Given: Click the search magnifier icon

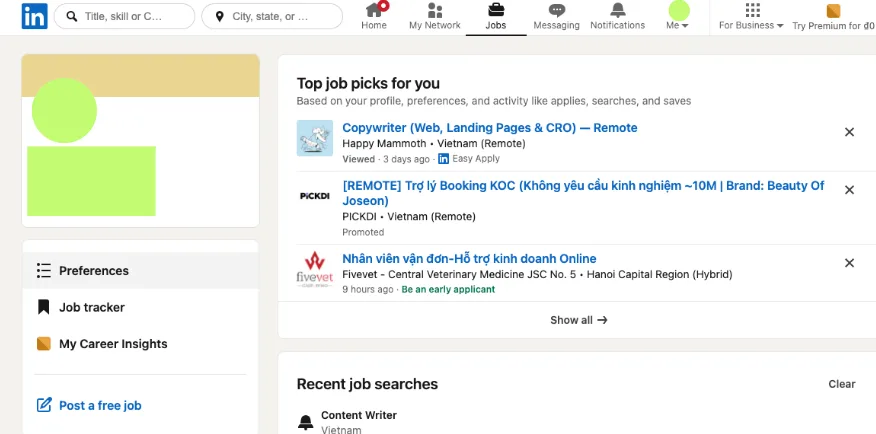Looking at the screenshot, I should click(x=72, y=16).
